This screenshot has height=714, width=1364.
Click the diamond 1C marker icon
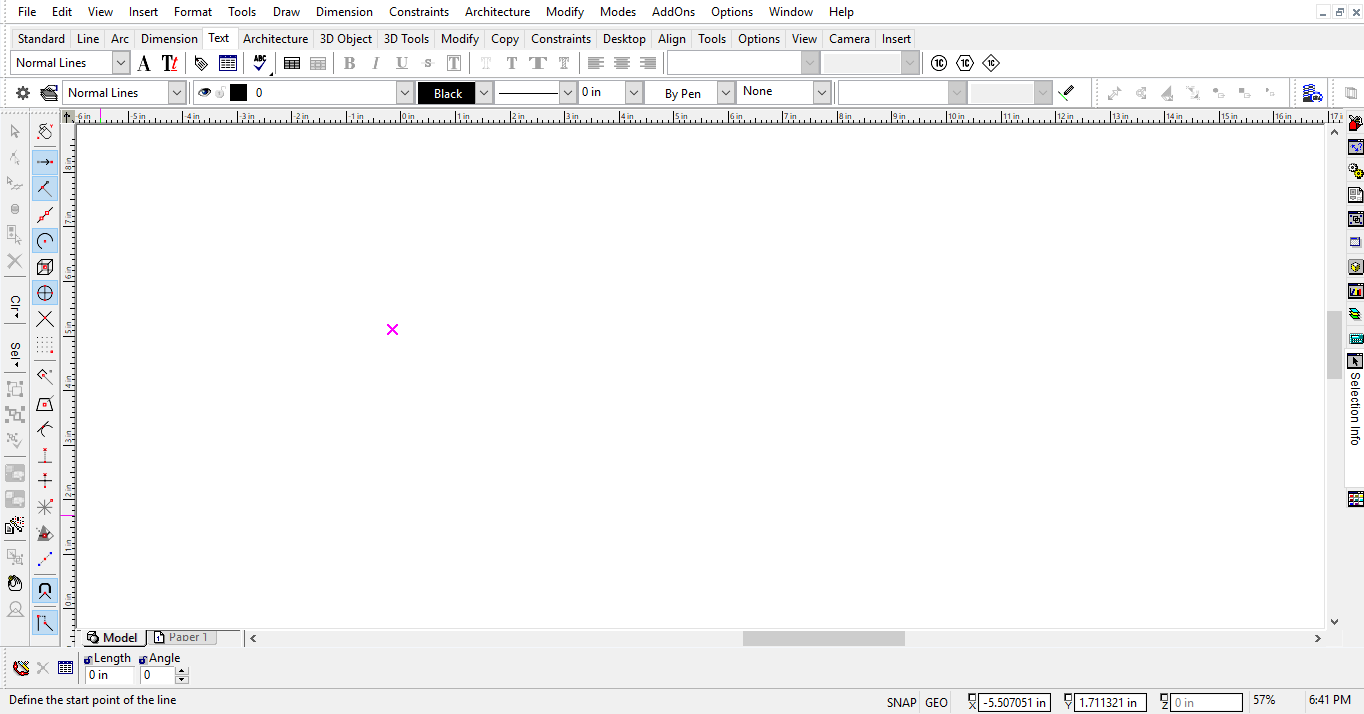click(x=990, y=63)
